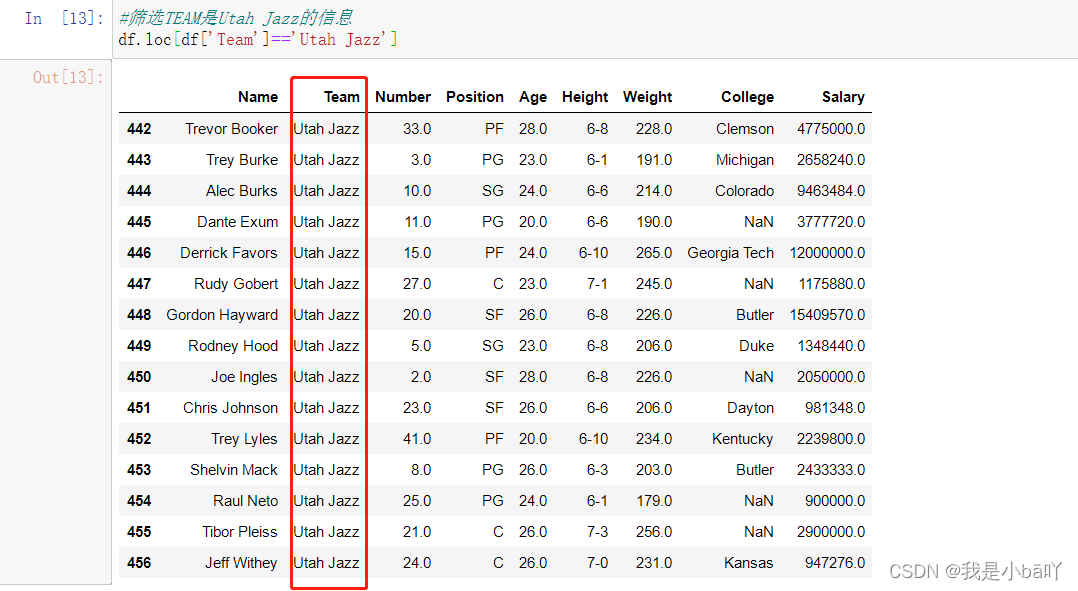Screen dimensions: 1078x591
Task: Select salary value 12000000.0
Action: pos(827,252)
